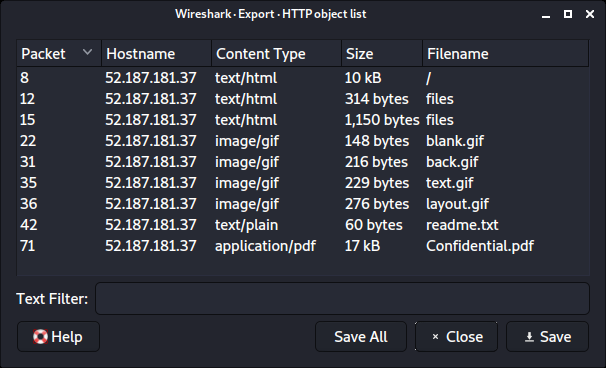The width and height of the screenshot is (606, 368).
Task: Minimize the HTTP object list window
Action: point(546,15)
